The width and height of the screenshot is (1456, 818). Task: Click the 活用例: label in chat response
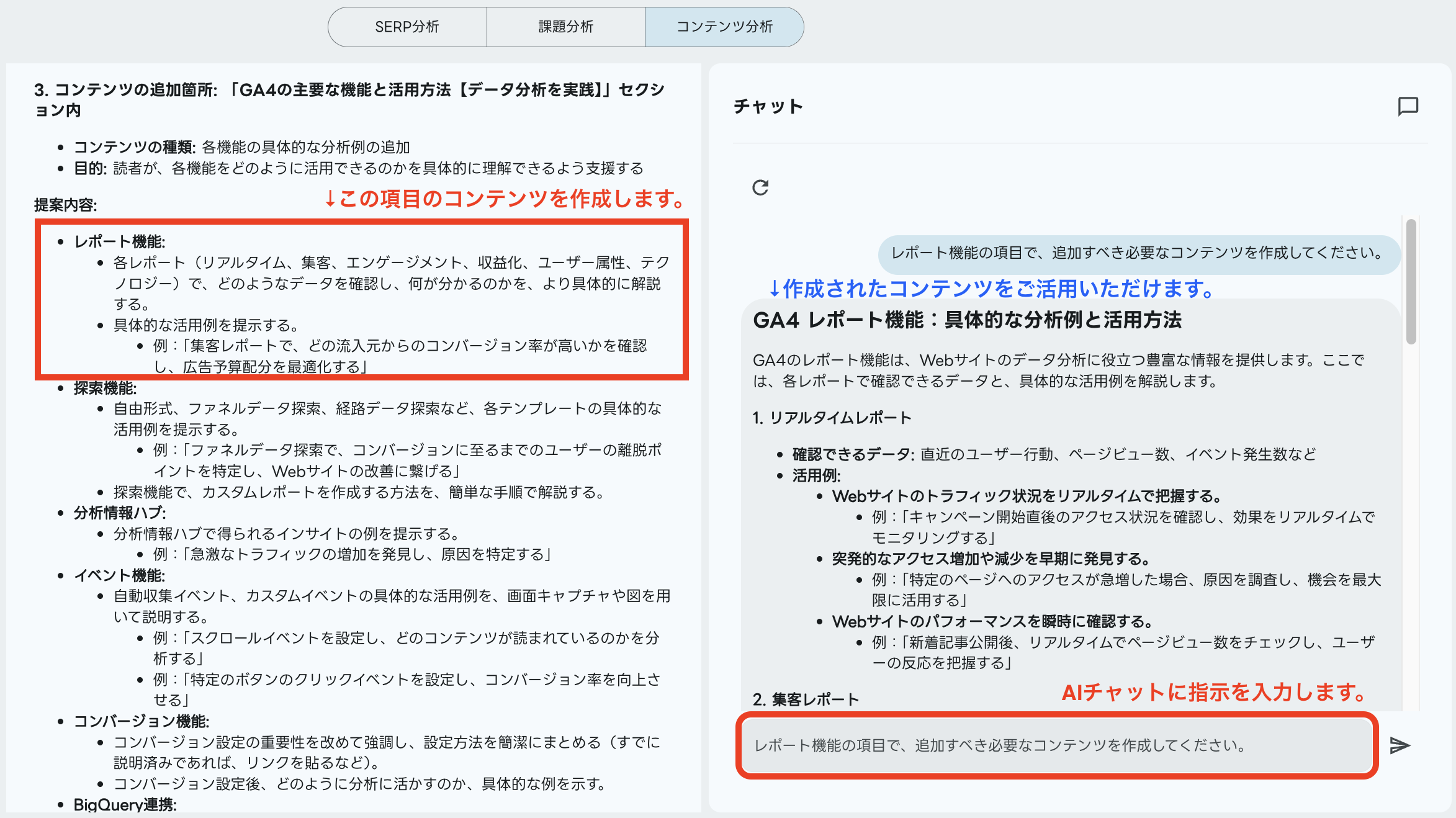(x=816, y=475)
